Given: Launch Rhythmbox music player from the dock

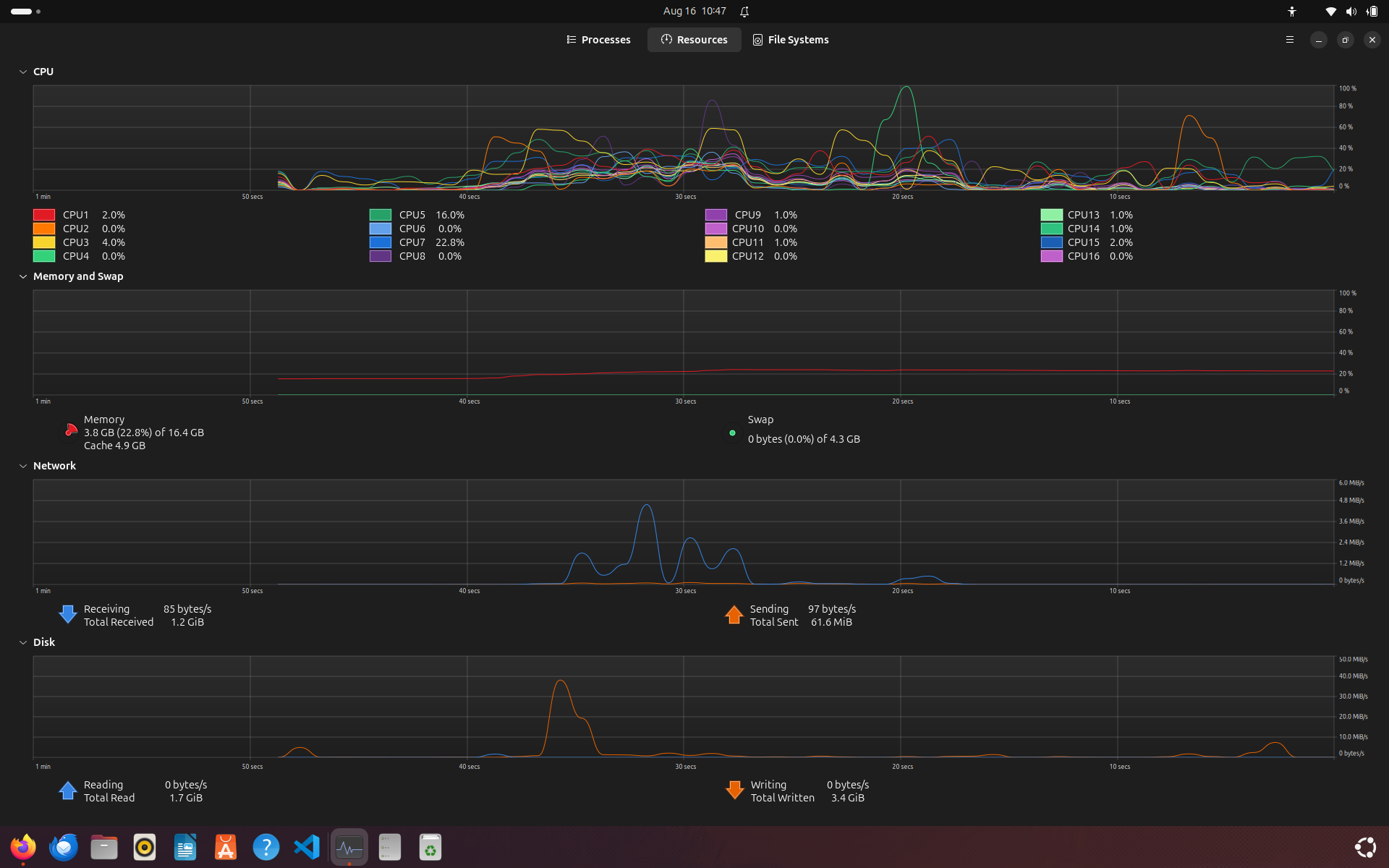Looking at the screenshot, I should [x=145, y=846].
